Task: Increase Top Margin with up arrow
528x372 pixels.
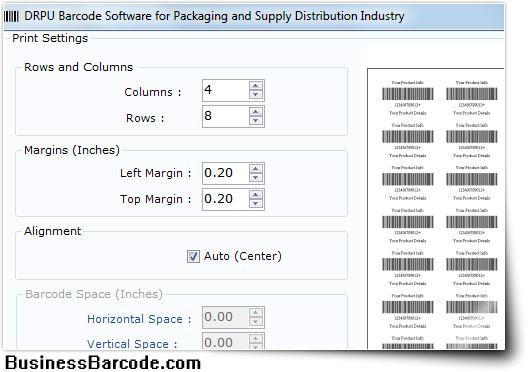Action: click(256, 195)
